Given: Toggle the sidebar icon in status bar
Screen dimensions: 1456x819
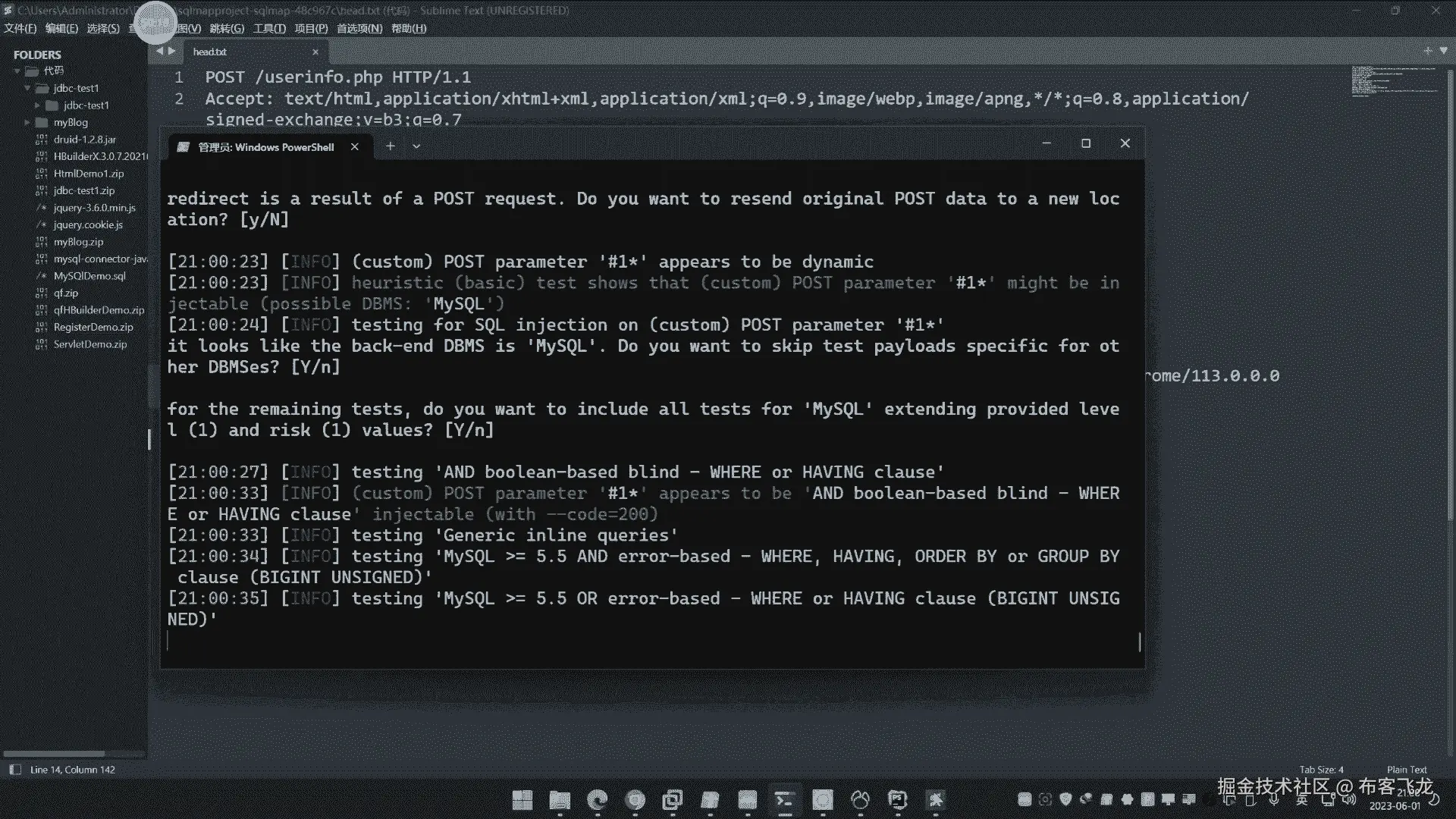Looking at the screenshot, I should 14,769.
